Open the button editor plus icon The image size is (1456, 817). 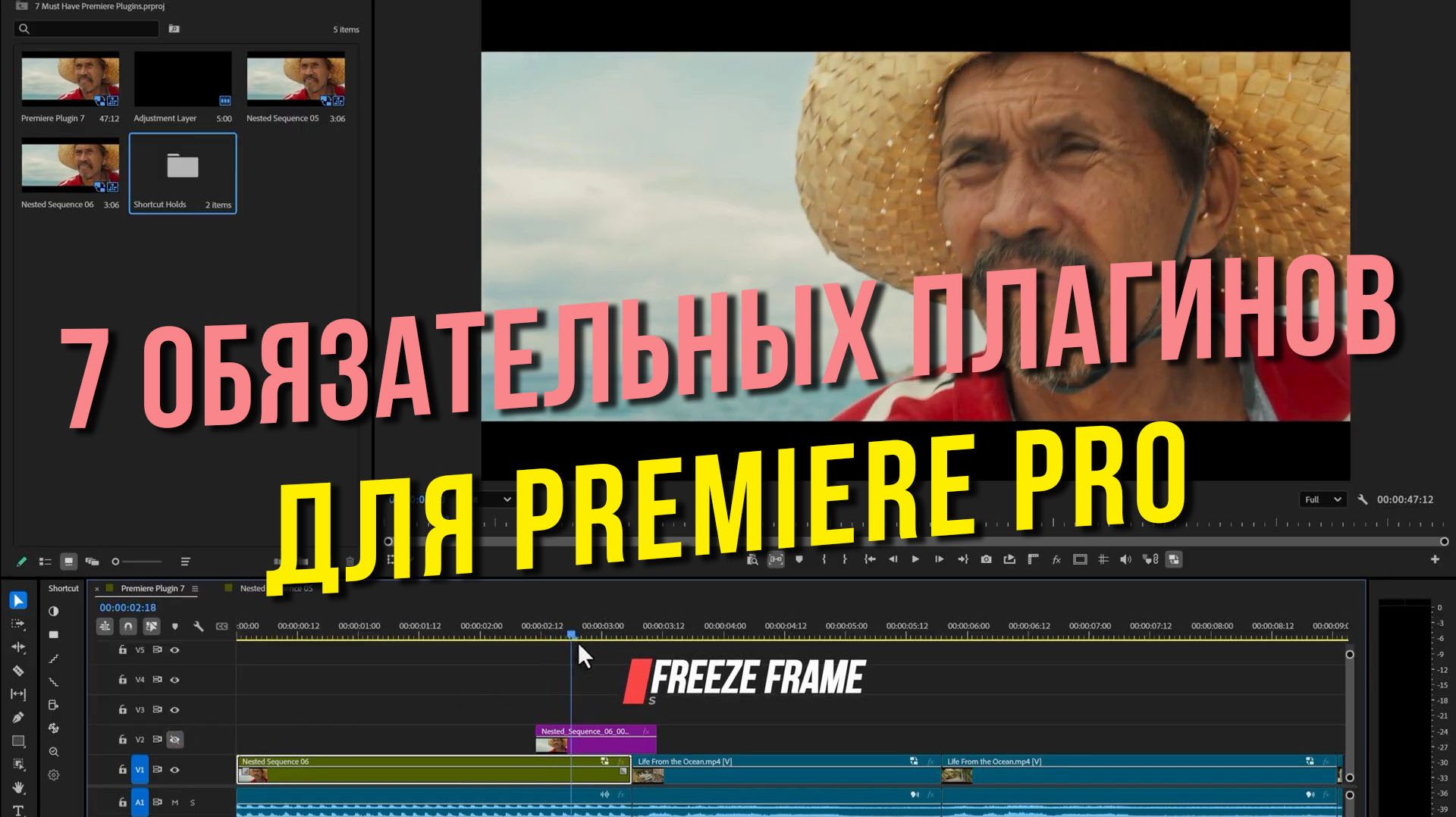pyautogui.click(x=1435, y=559)
